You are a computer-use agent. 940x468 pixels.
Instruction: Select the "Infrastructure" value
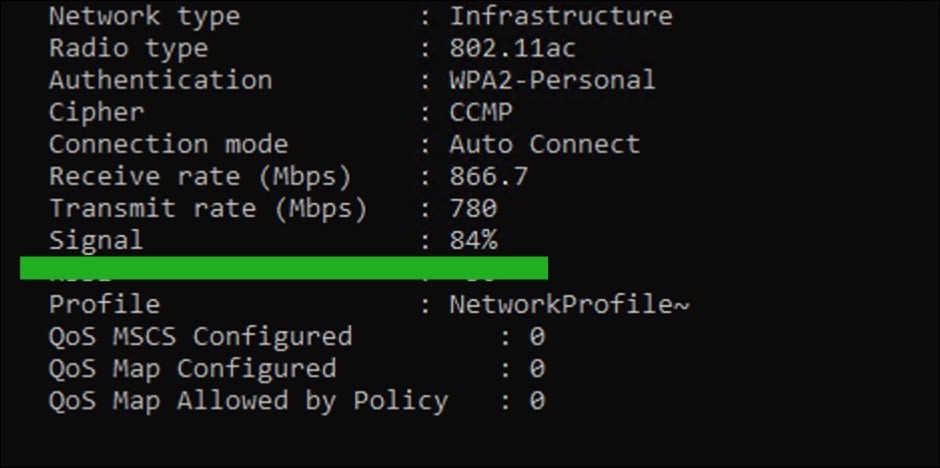click(560, 17)
